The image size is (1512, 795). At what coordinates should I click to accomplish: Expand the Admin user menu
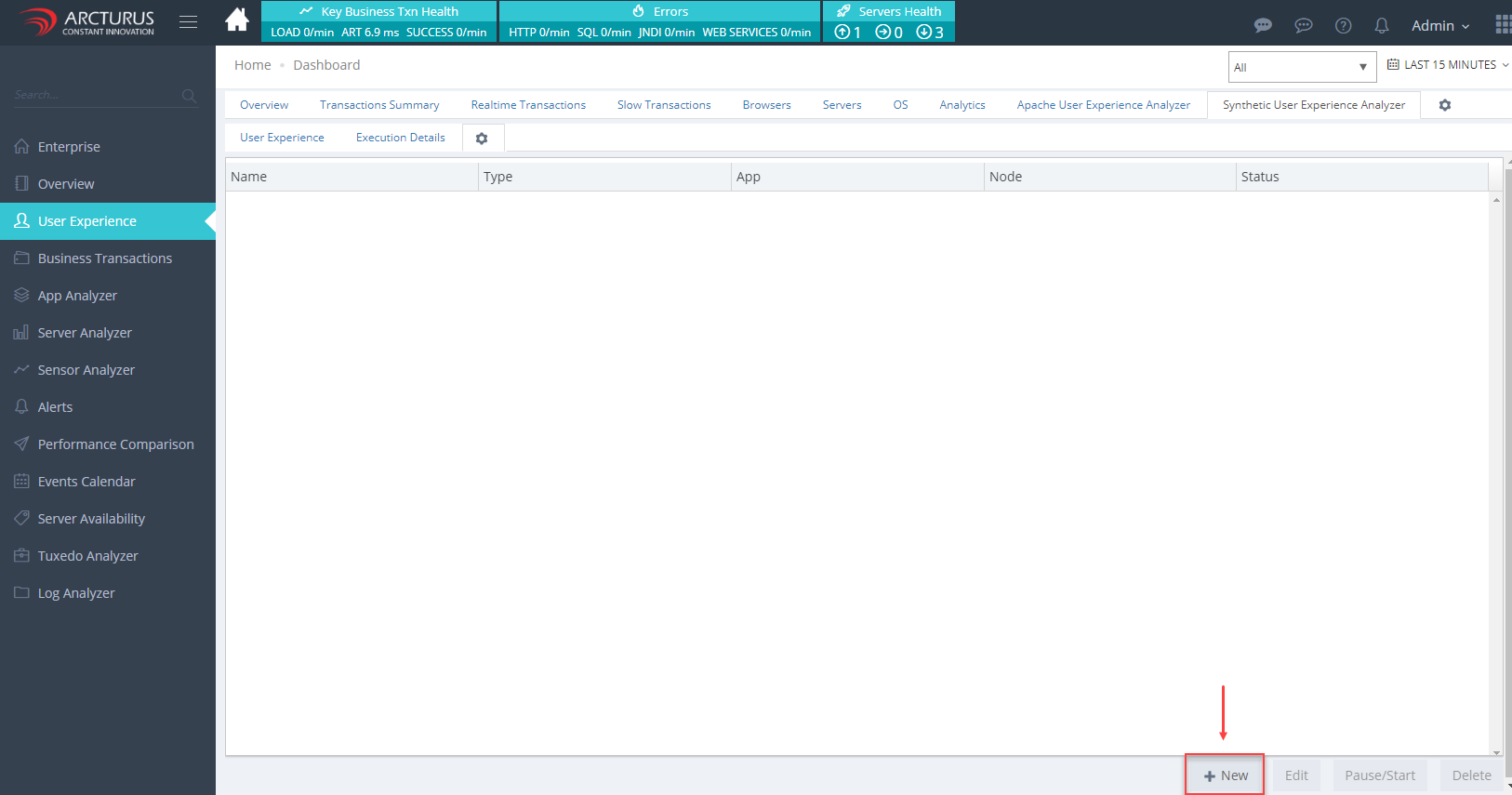click(1439, 26)
